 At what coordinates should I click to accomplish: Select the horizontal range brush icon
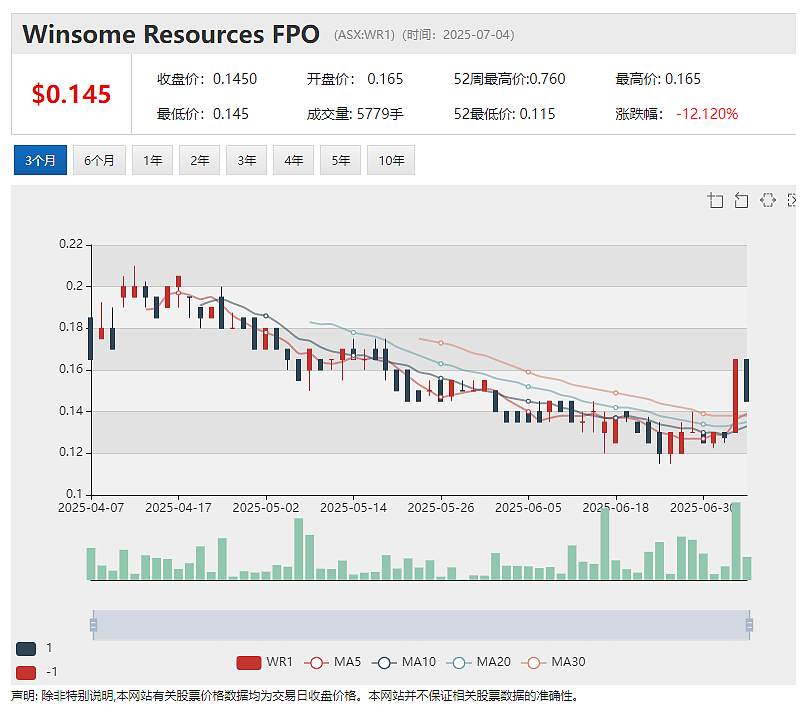coord(768,200)
